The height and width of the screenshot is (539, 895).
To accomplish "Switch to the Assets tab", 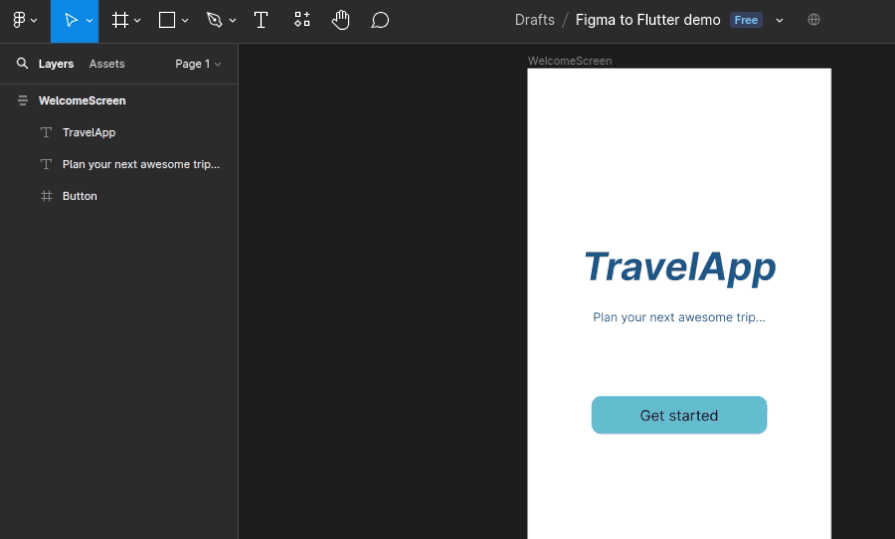I will 107,64.
